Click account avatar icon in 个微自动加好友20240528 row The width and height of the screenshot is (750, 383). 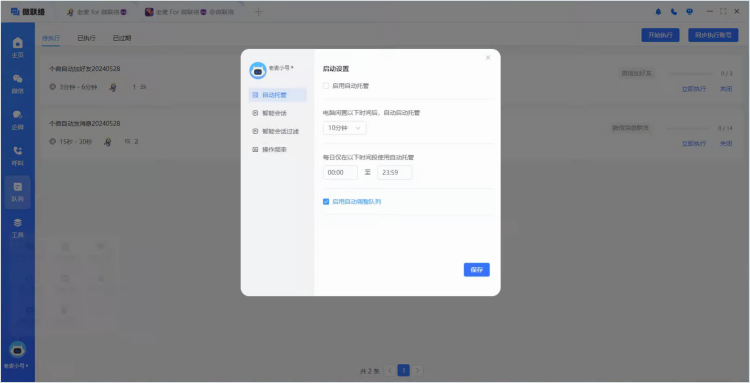[x=112, y=88]
